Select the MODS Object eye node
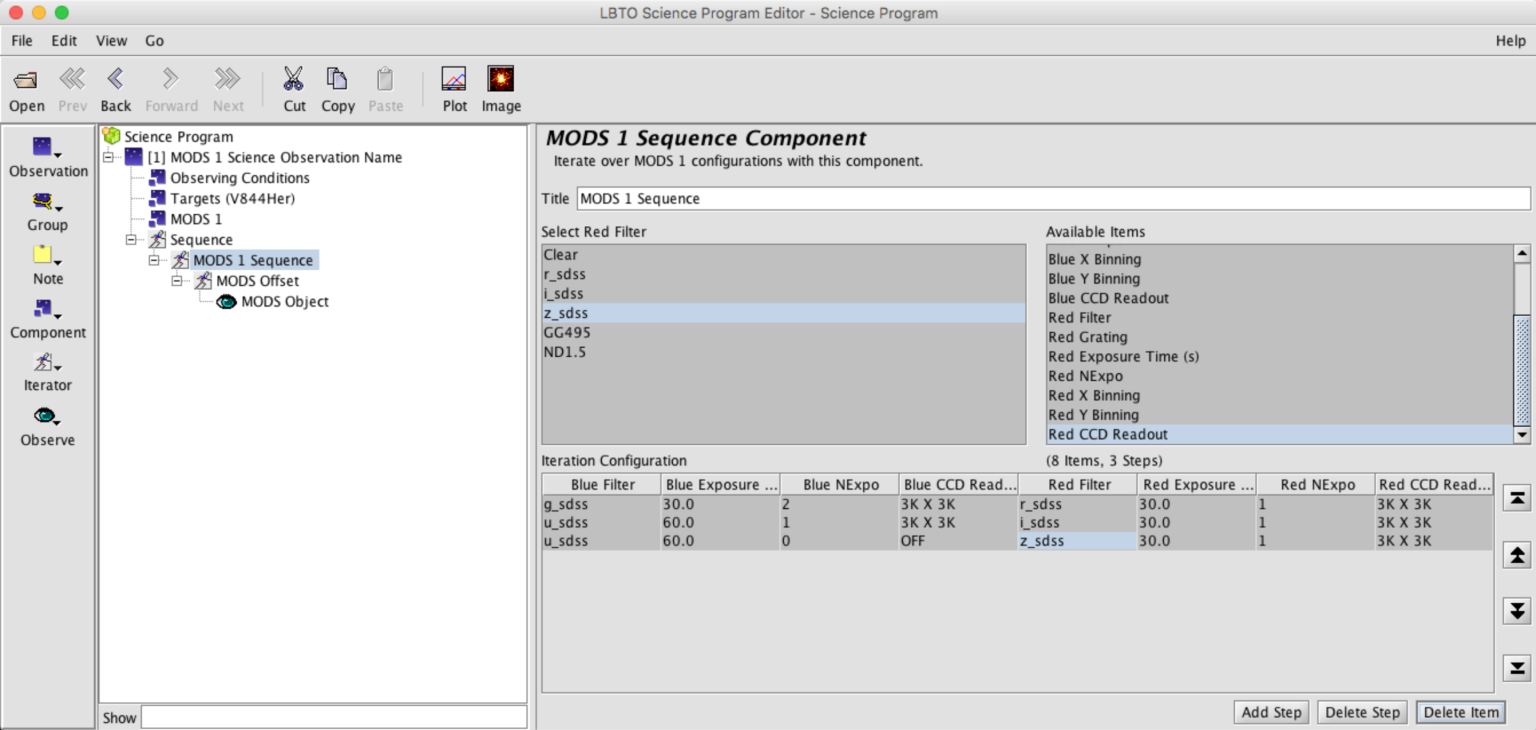The height and width of the screenshot is (730, 1536). [285, 301]
